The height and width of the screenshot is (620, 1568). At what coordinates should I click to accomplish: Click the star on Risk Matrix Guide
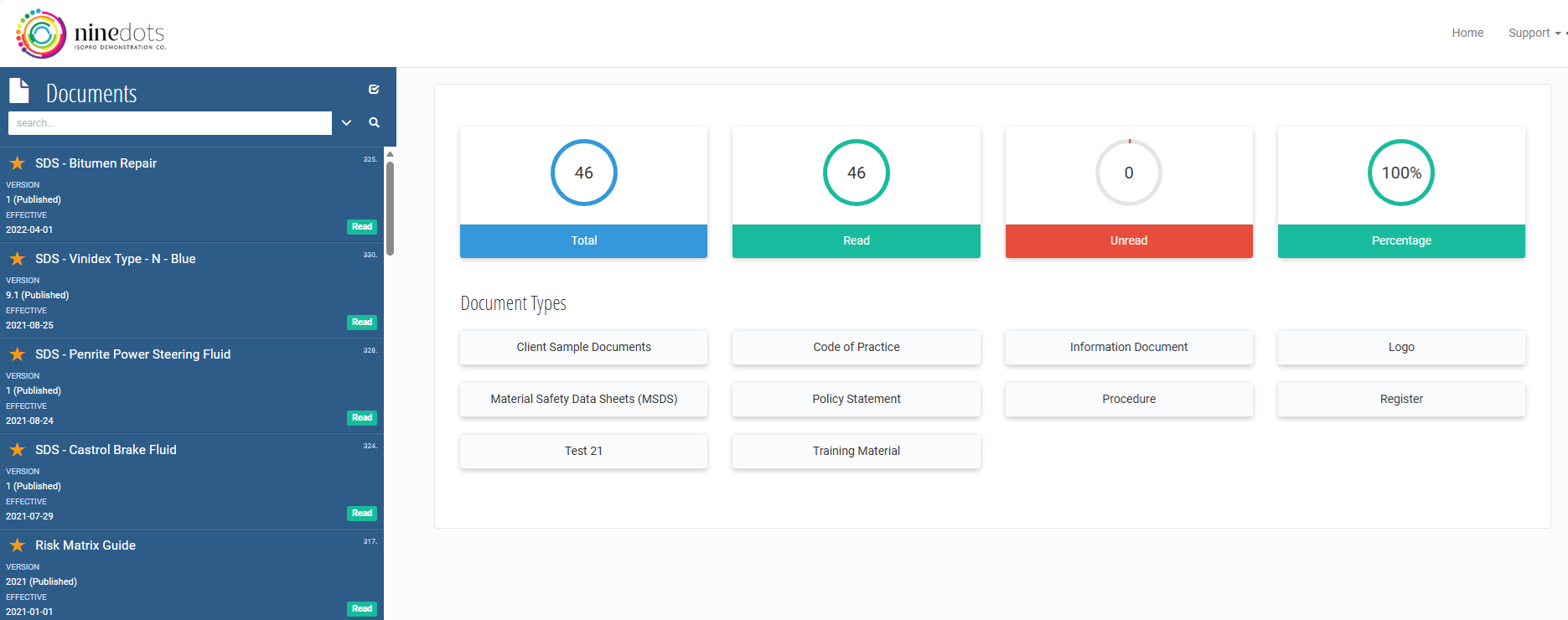tap(17, 545)
